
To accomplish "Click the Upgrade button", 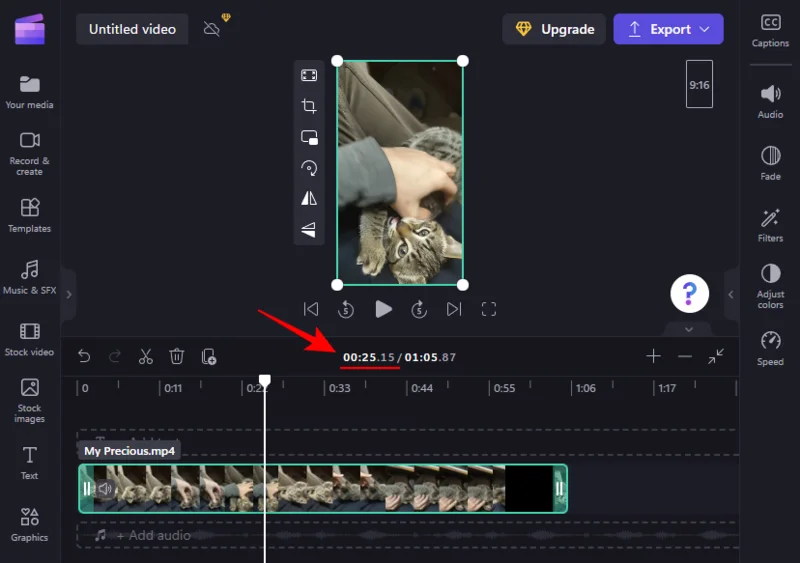I will click(x=554, y=29).
